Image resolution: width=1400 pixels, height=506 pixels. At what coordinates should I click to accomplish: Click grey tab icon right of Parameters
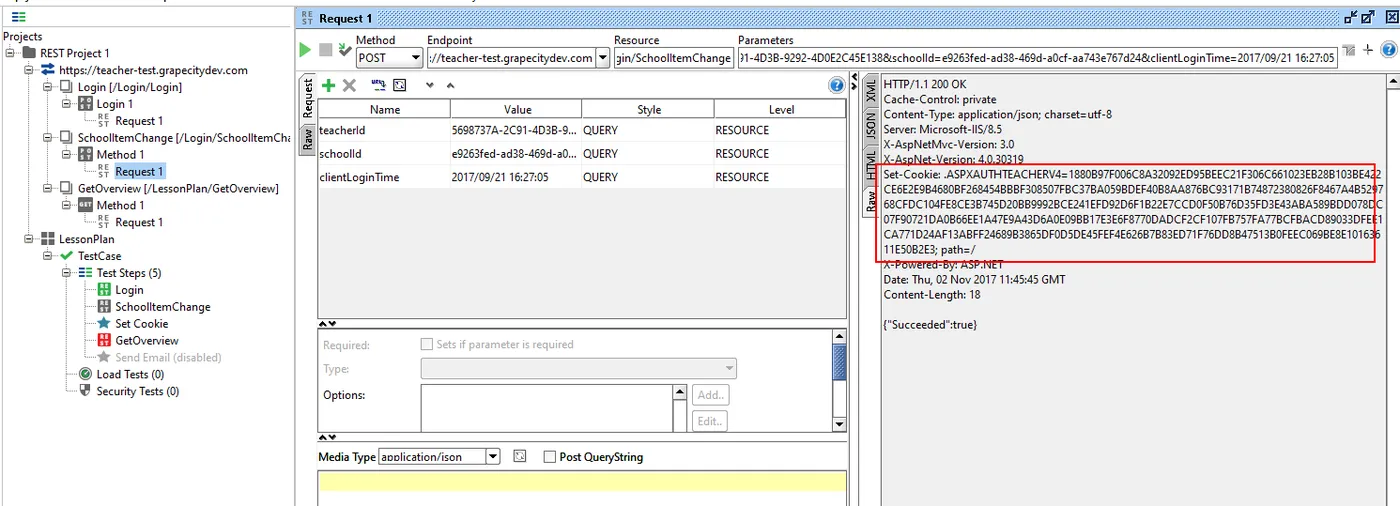coord(1350,49)
